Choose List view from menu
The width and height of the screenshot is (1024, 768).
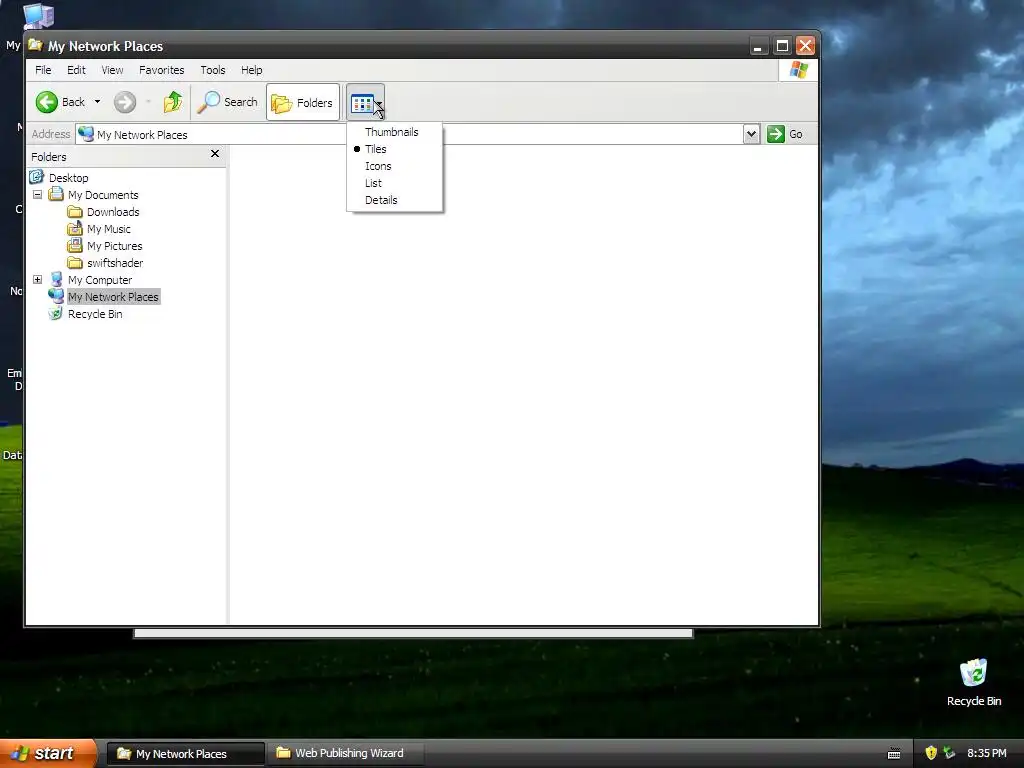[373, 183]
